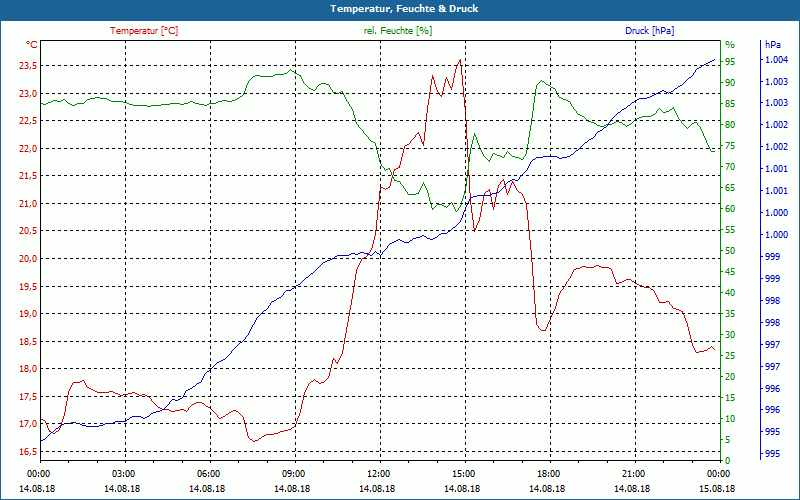Click the 75 humidity tick label
This screenshot has width=800, height=500.
(730, 146)
